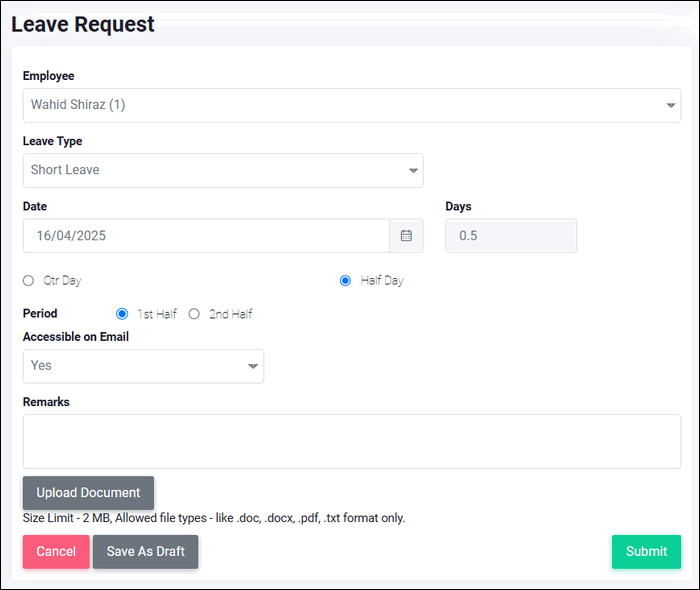Select the Wahid Shiraz employee box
Screen dimensions: 700x590
point(352,105)
